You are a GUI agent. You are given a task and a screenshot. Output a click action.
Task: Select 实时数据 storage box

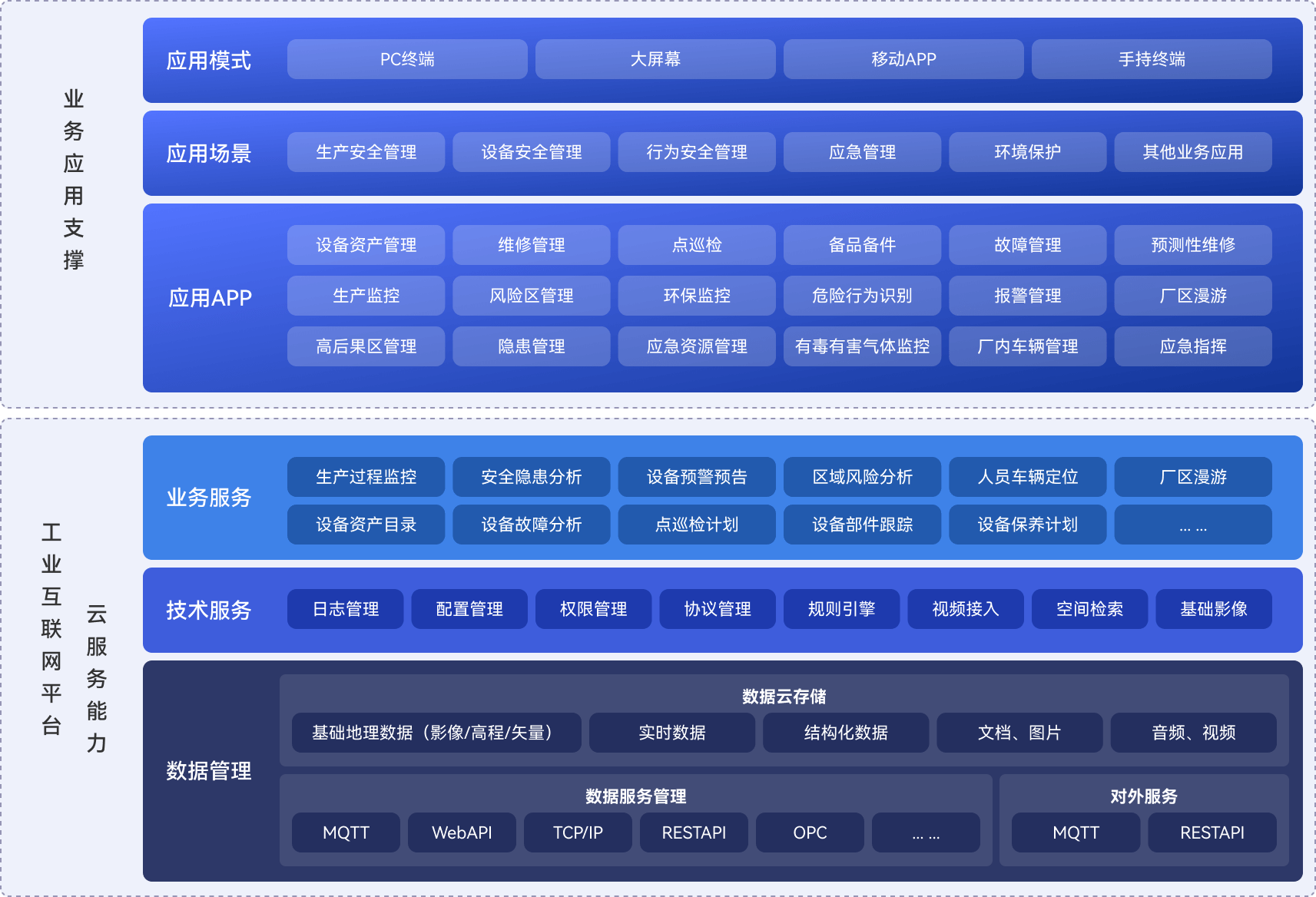click(672, 733)
